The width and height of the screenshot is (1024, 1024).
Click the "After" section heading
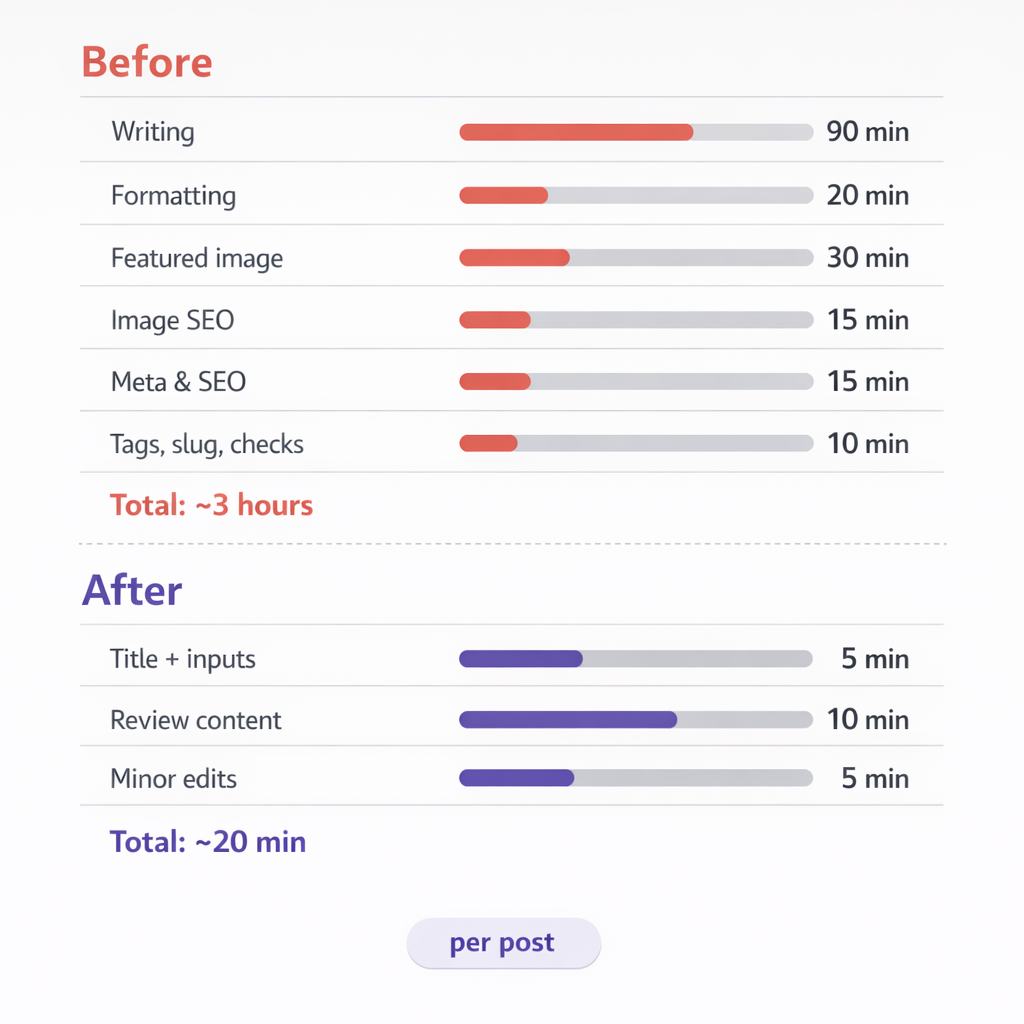click(x=131, y=590)
